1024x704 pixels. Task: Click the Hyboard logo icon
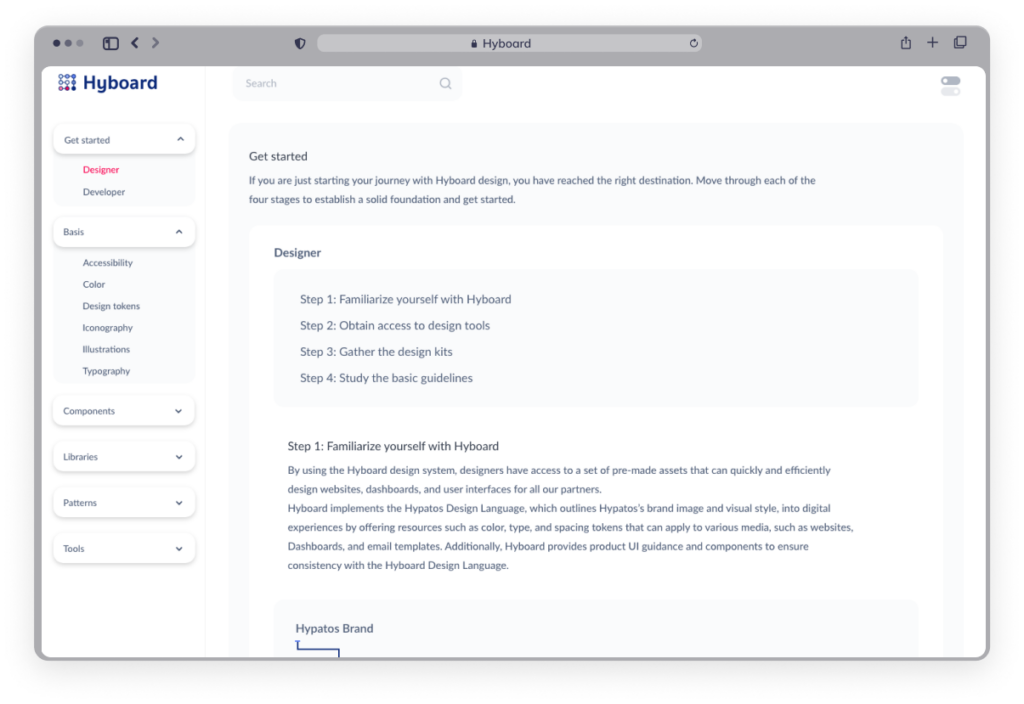tap(67, 83)
